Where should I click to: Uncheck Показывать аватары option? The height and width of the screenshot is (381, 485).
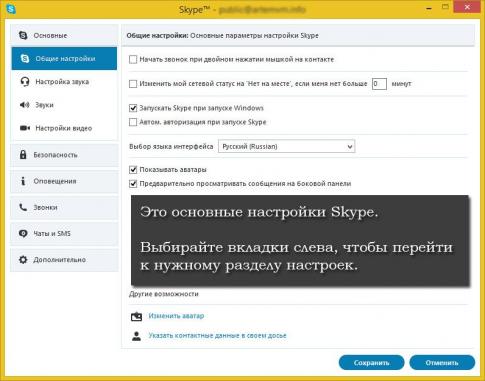pyautogui.click(x=133, y=170)
